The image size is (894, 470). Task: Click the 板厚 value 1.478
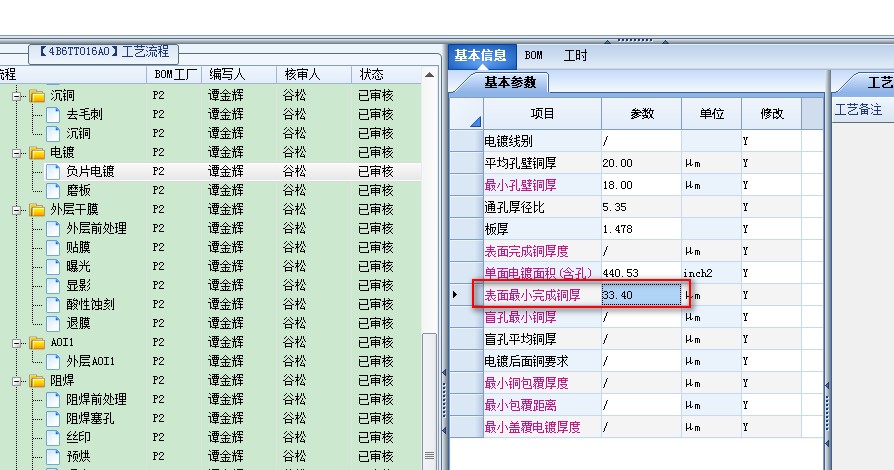pos(641,229)
